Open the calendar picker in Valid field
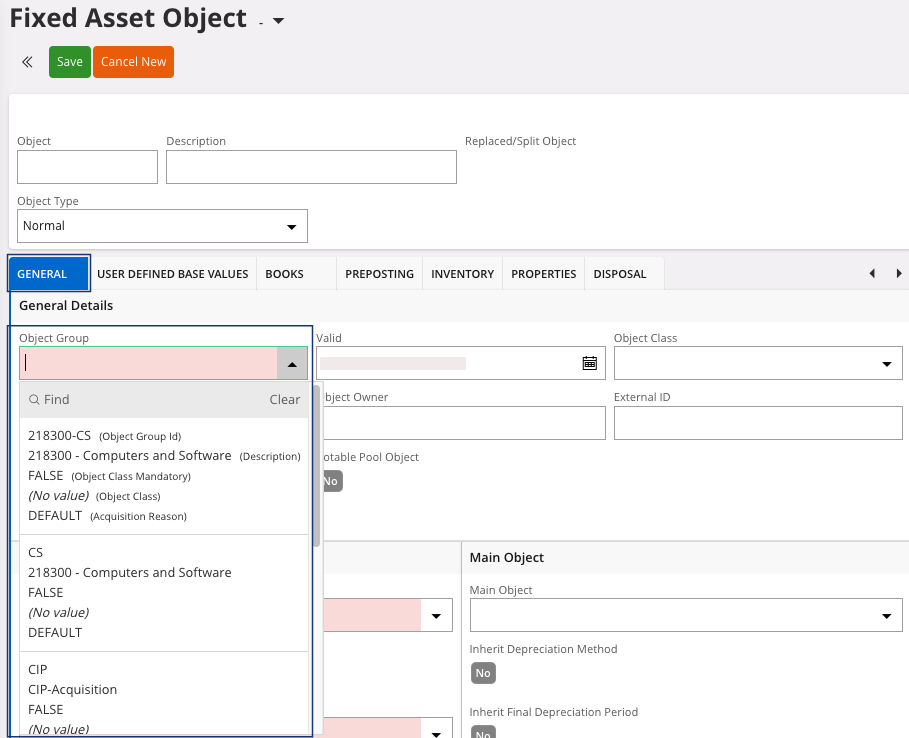Viewport: 909px width, 738px height. pos(589,363)
